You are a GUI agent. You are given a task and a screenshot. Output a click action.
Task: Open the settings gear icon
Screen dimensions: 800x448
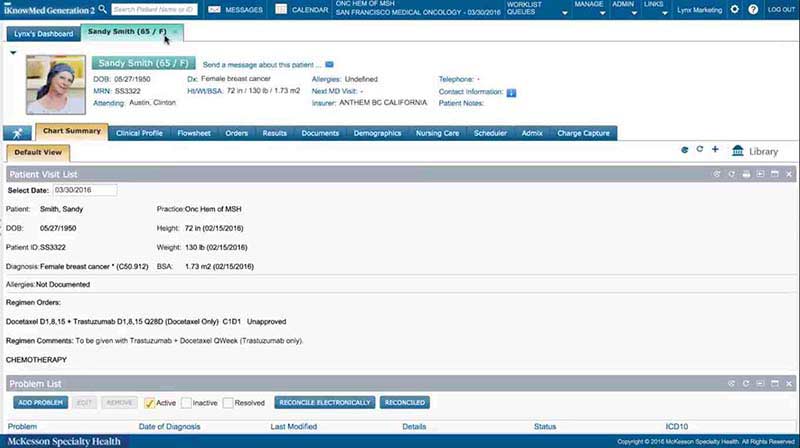pos(734,9)
